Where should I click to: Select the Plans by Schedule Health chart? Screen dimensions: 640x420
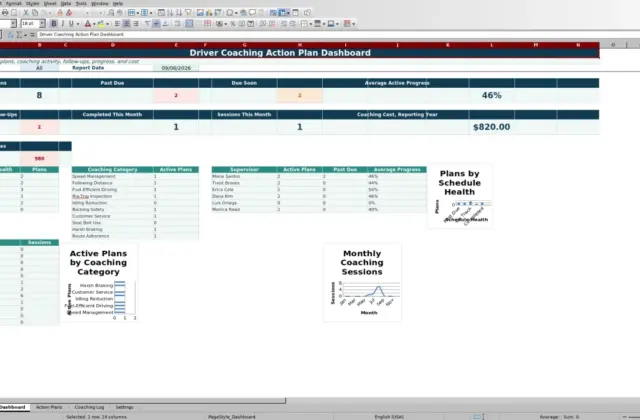click(460, 196)
